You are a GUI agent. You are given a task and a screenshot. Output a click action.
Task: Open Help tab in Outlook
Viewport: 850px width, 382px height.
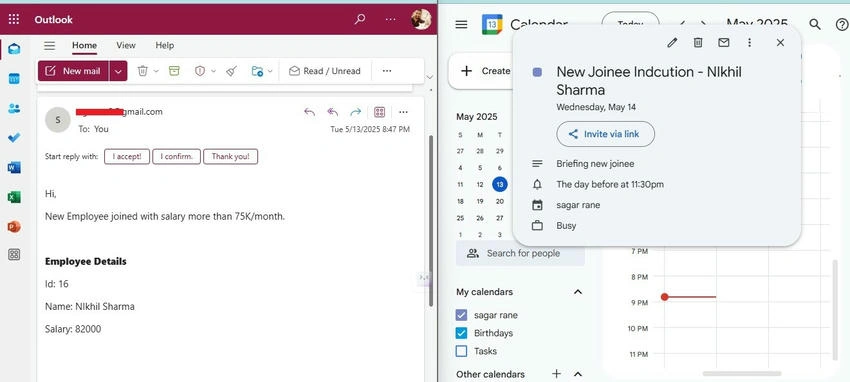coord(164,46)
